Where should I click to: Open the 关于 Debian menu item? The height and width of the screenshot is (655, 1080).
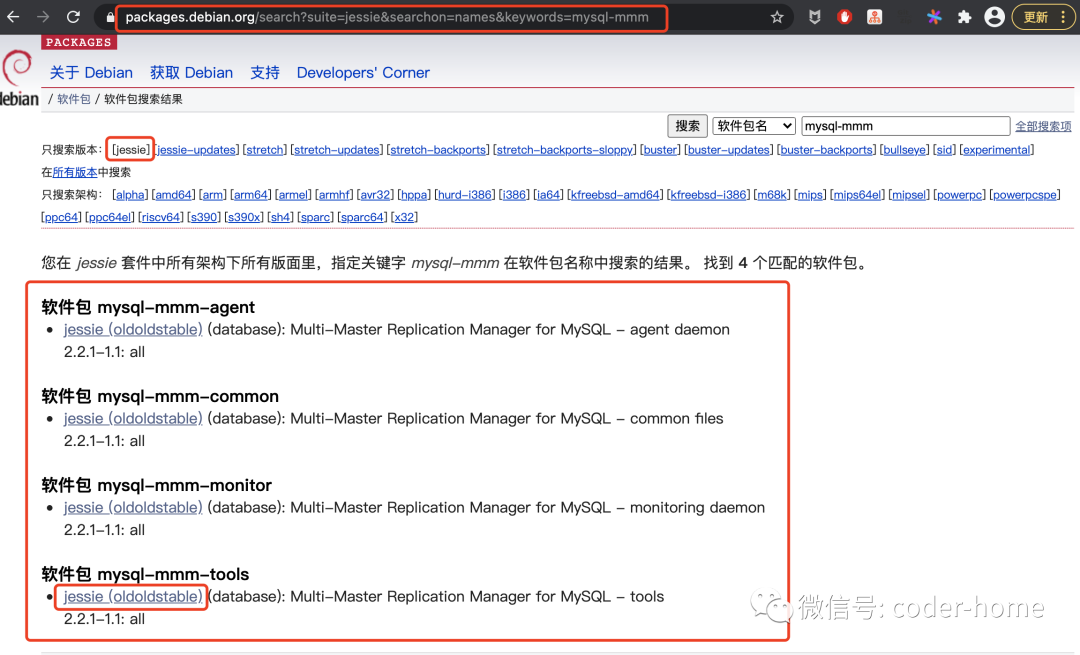click(x=91, y=72)
